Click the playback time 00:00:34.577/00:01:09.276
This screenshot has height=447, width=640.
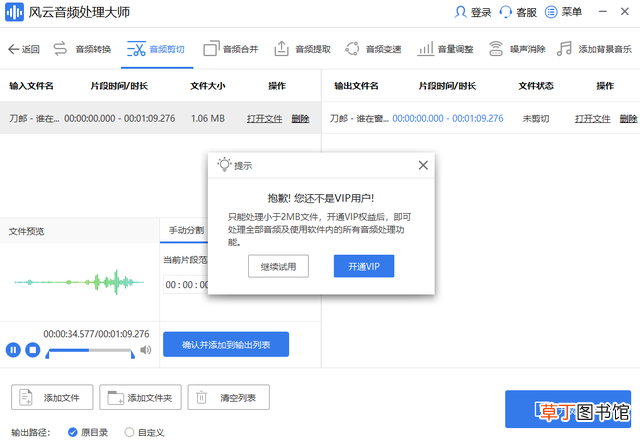click(x=96, y=334)
